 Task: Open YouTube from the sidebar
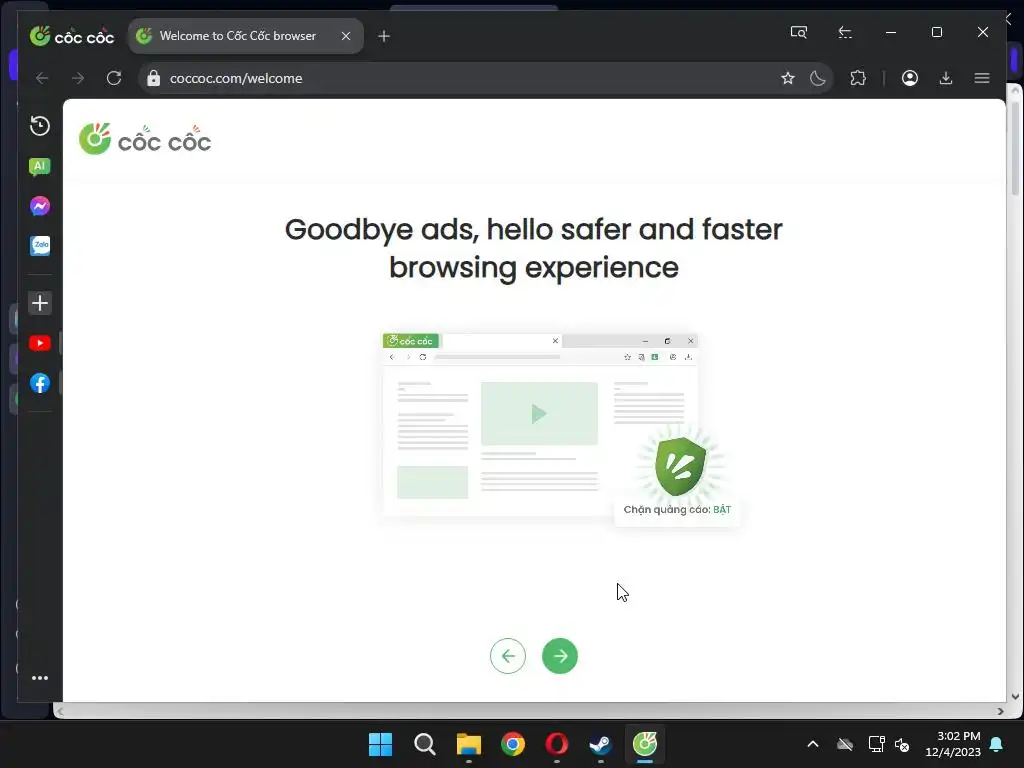coord(40,343)
